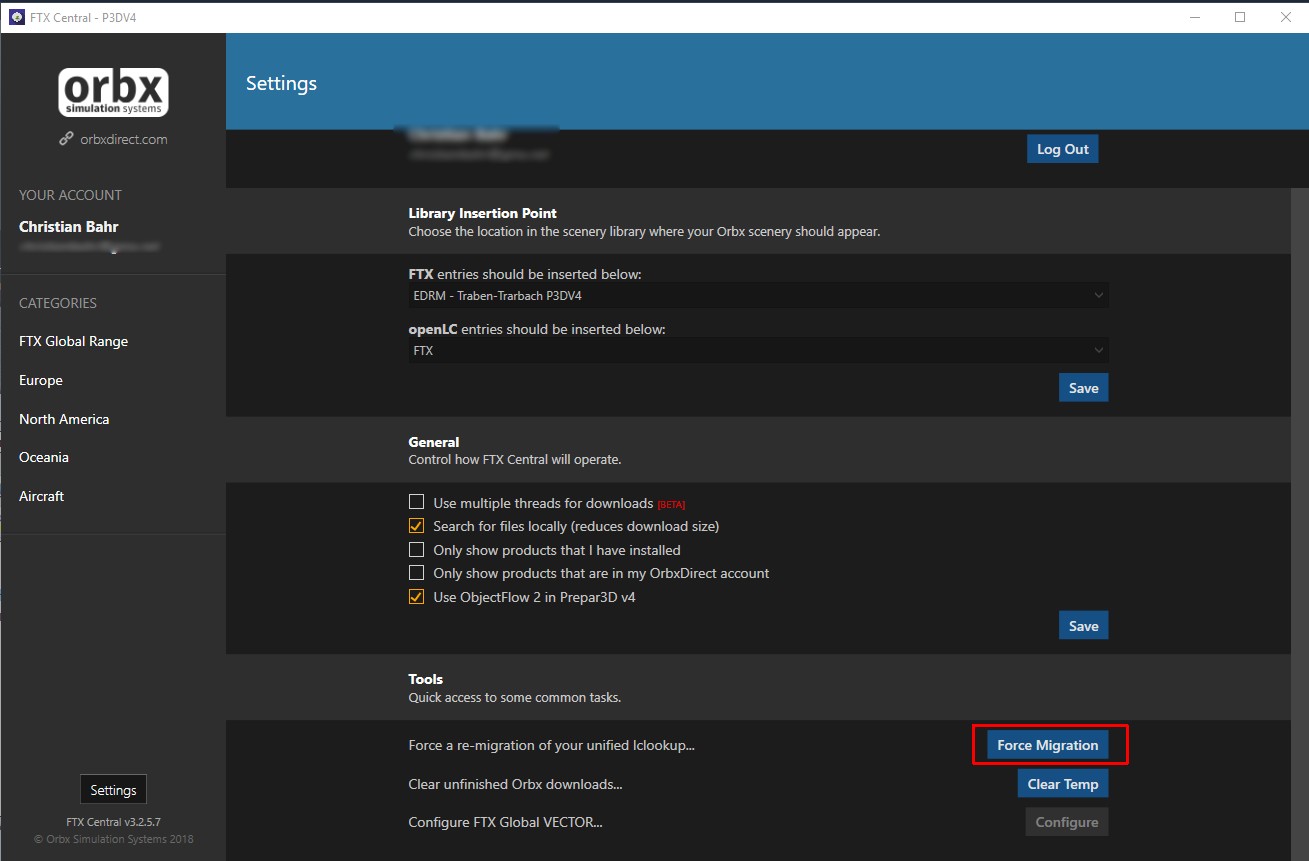Viewport: 1309px width, 861px height.
Task: Click the FTX Central title bar app icon
Action: 16,17
